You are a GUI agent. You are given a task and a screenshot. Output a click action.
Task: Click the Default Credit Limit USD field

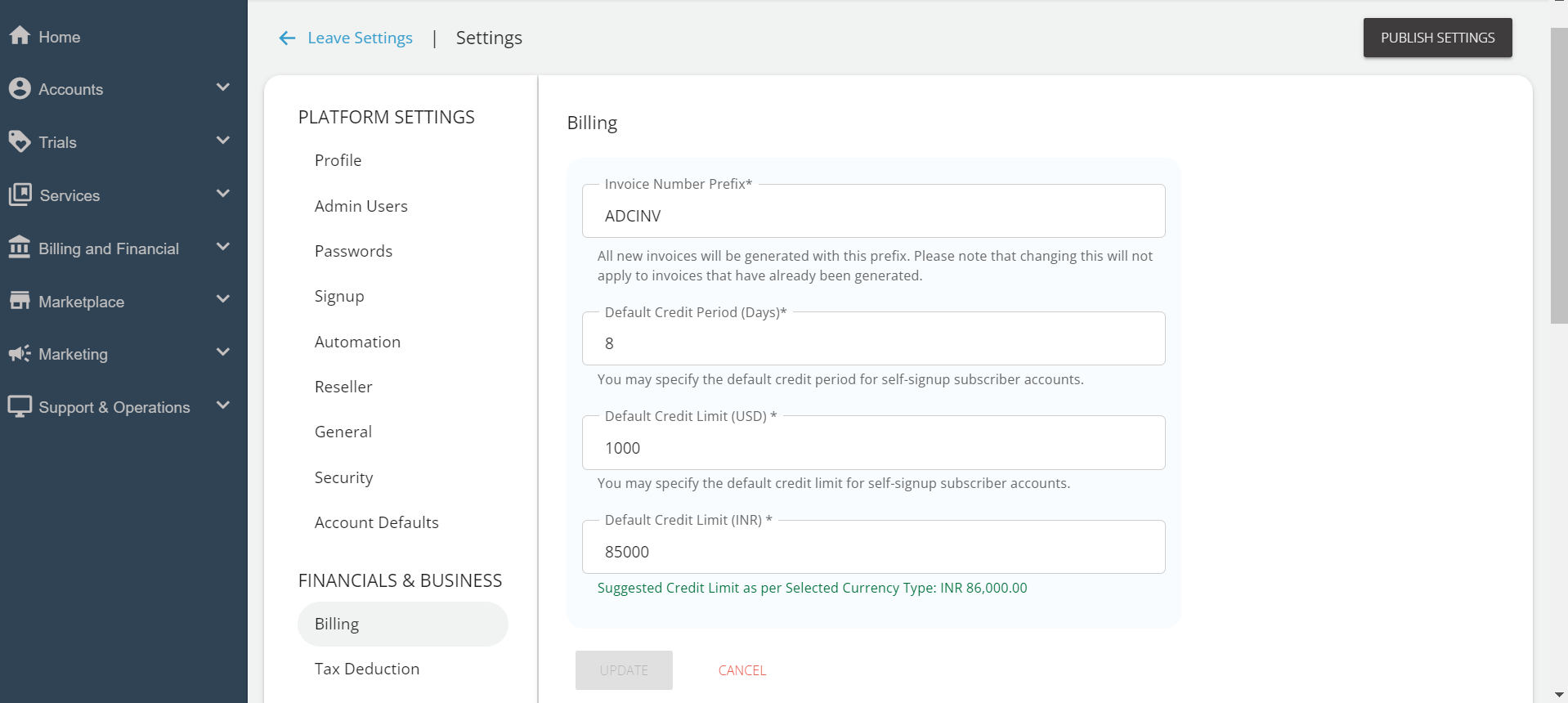click(x=873, y=443)
